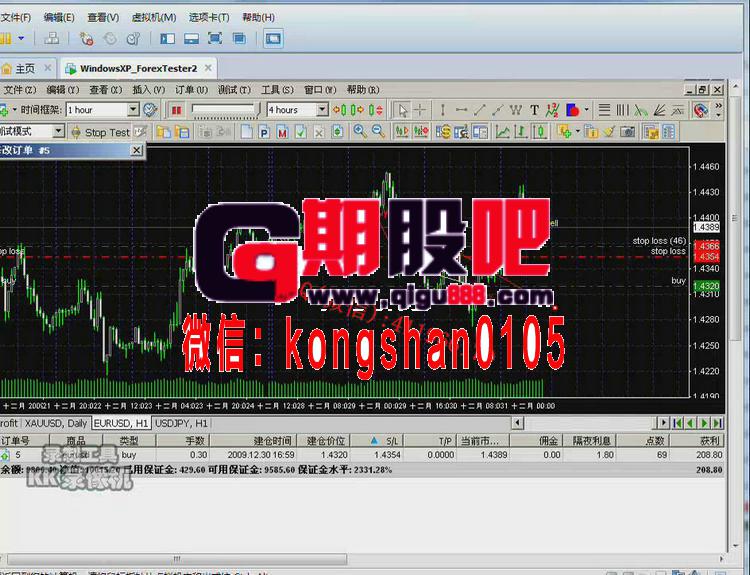This screenshot has width=750, height=575.
Task: Select the shapes drawing tool
Action: click(573, 111)
